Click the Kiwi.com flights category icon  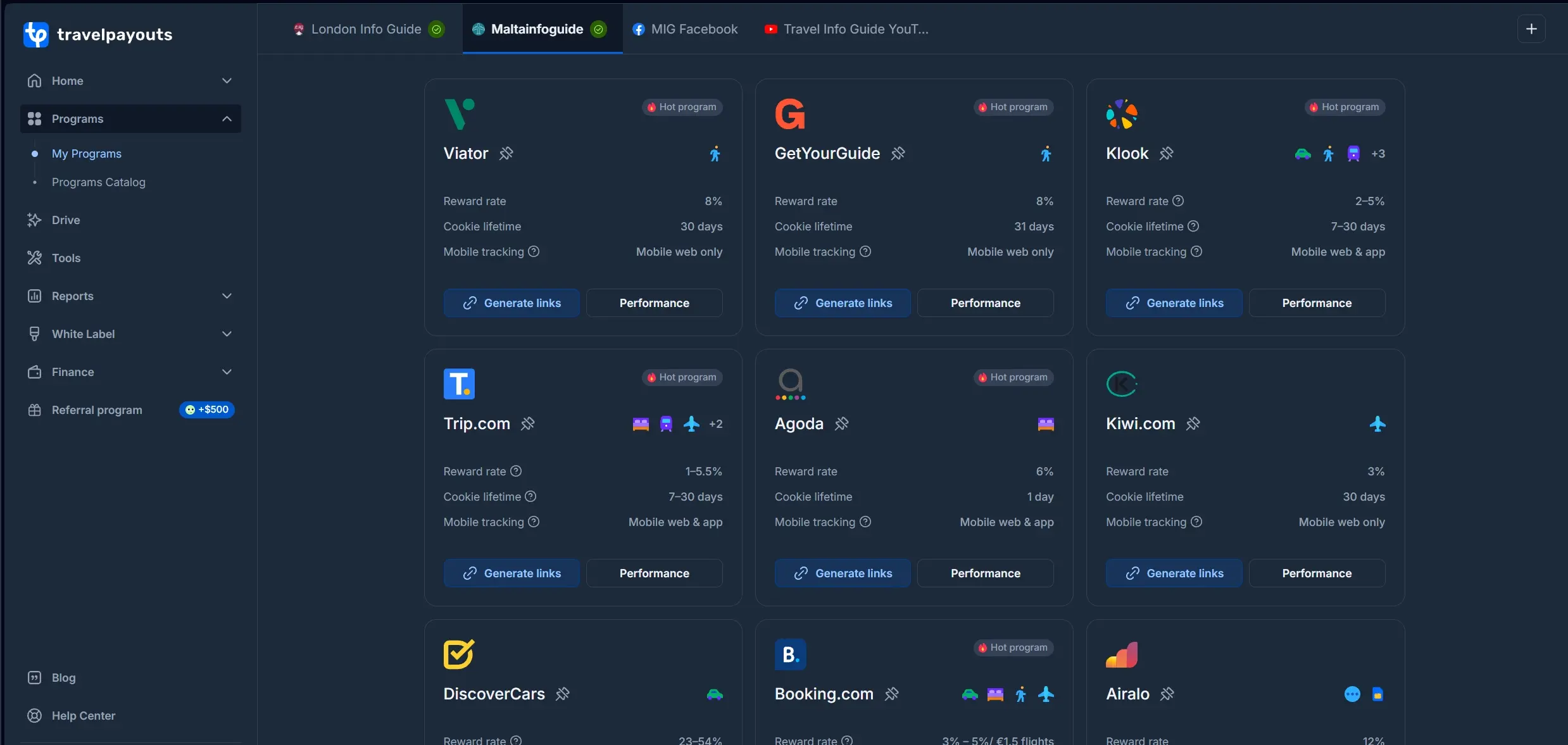pyautogui.click(x=1377, y=424)
